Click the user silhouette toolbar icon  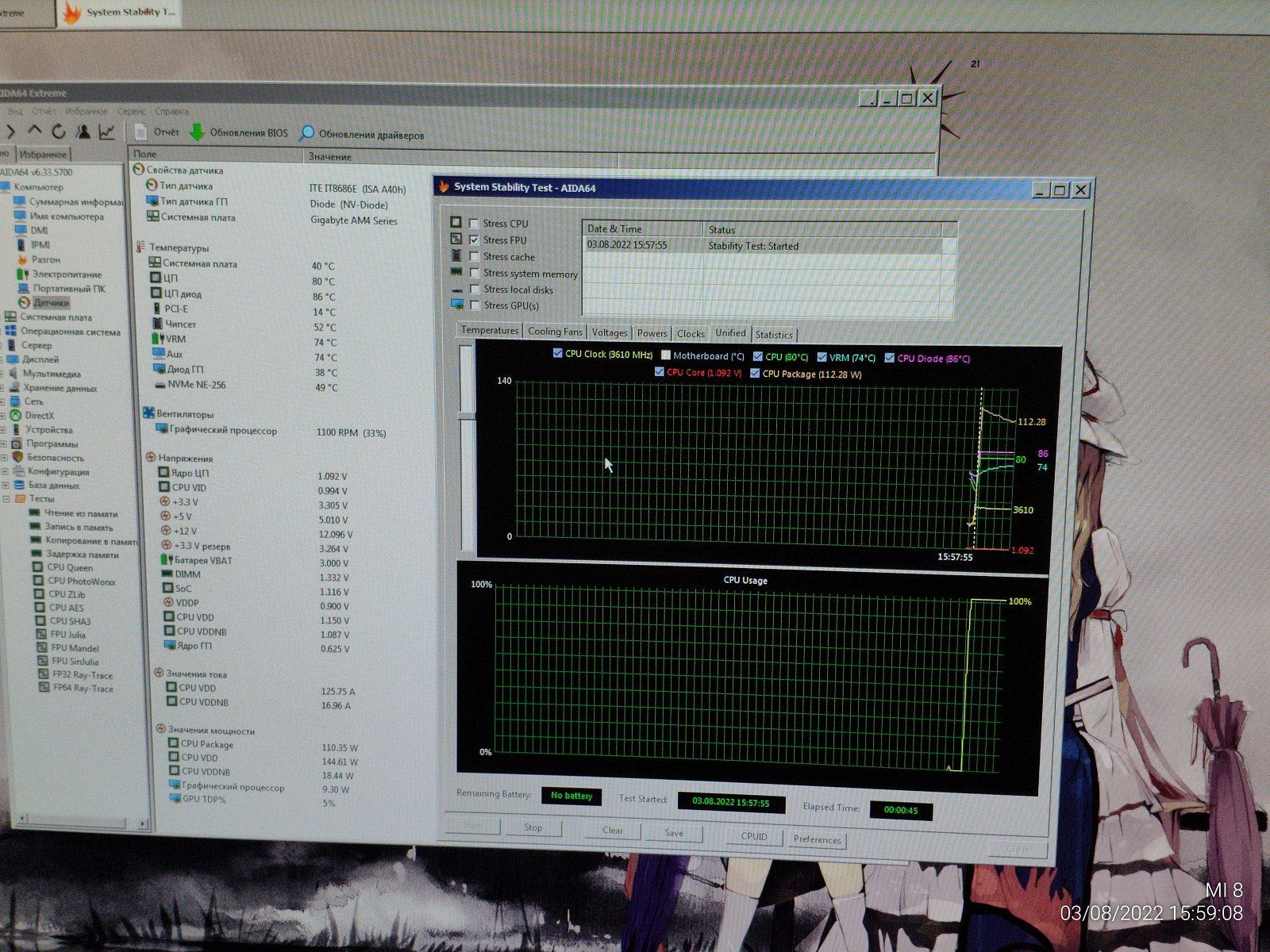[83, 132]
